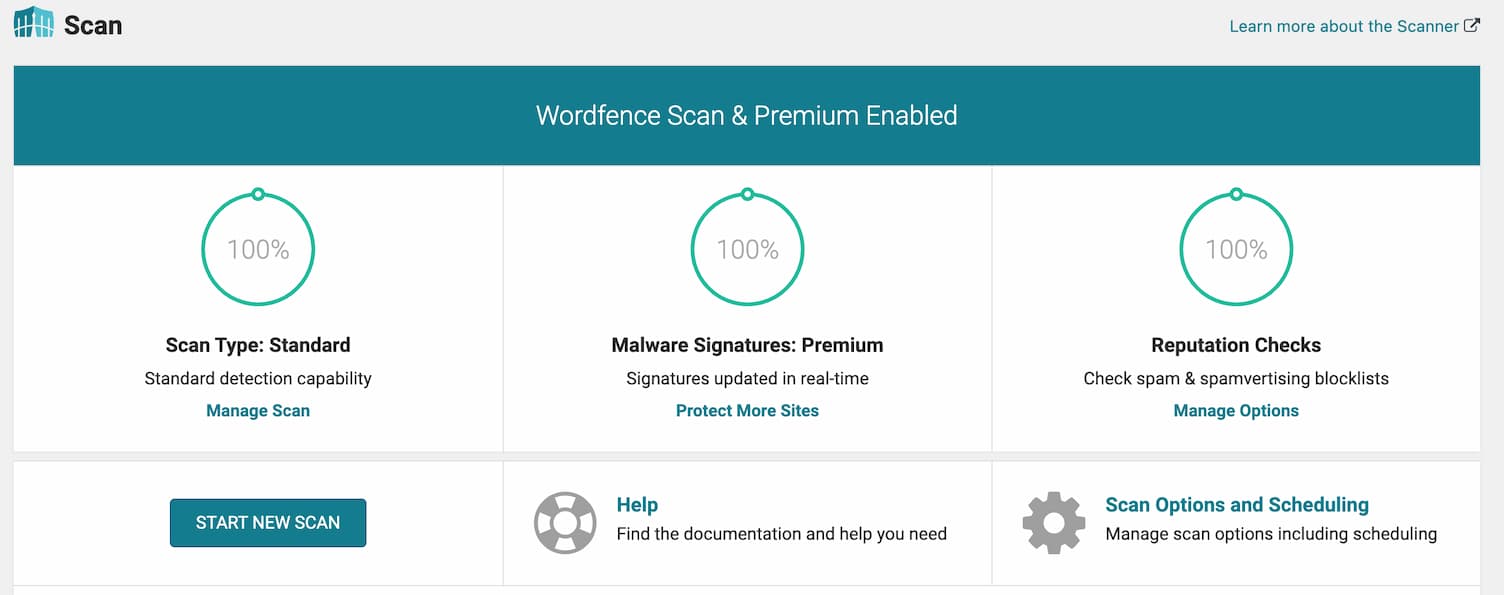Click Check spam and spamvertising blocklists text

[x=1236, y=378]
